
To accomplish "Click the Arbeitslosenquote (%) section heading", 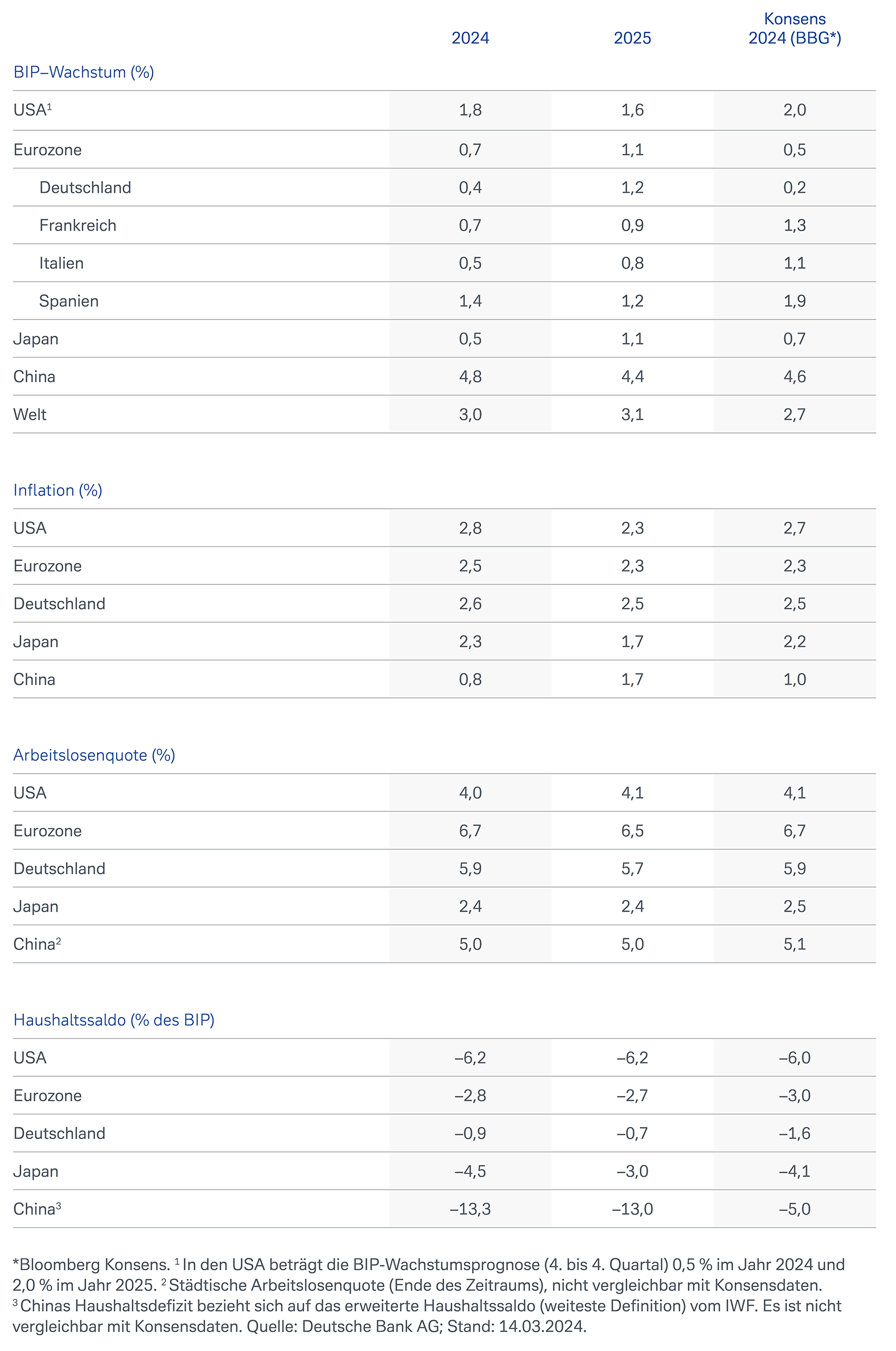I will pyautogui.click(x=94, y=756).
